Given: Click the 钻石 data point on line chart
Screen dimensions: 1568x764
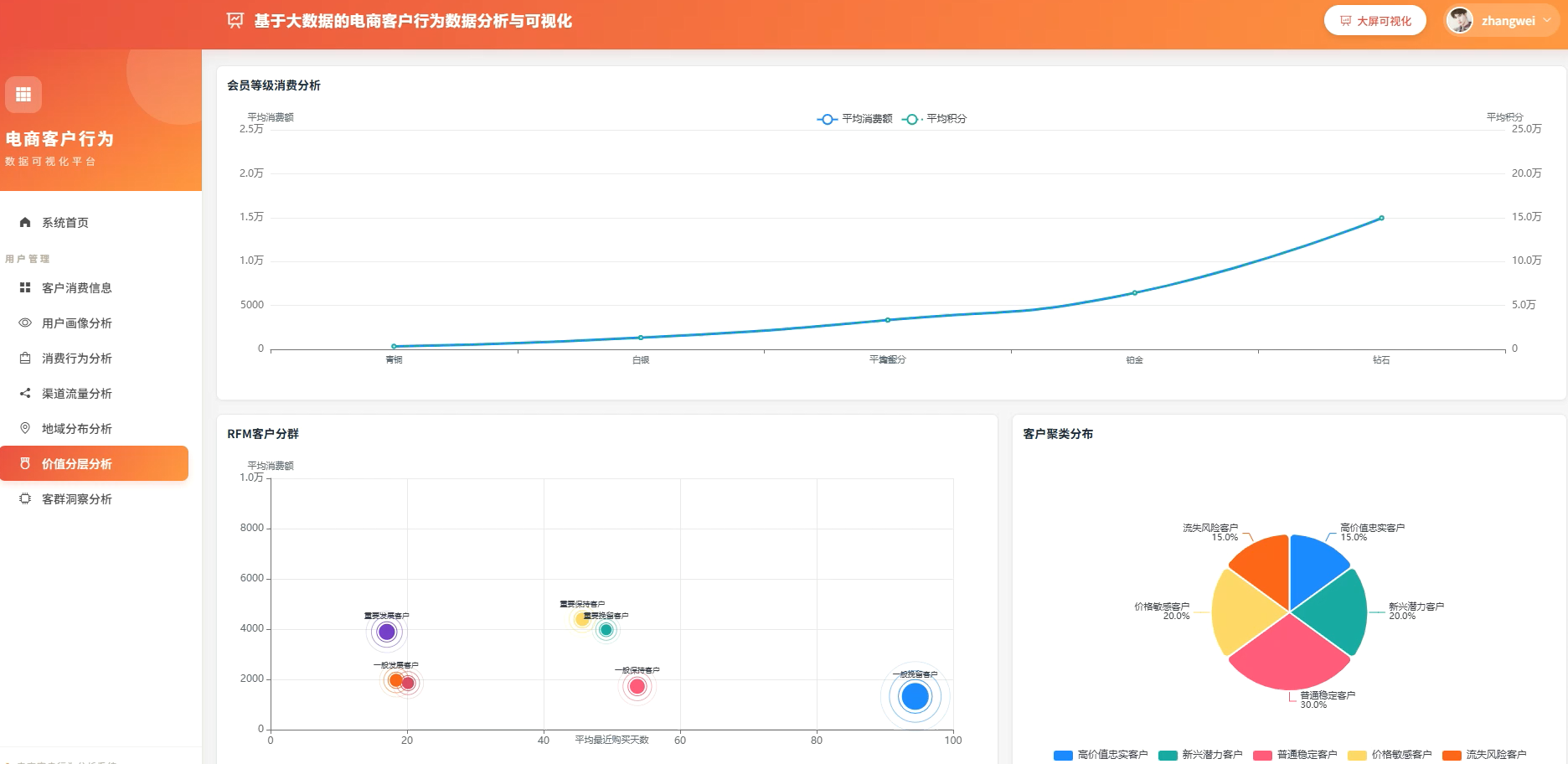Looking at the screenshot, I should (x=1381, y=218).
